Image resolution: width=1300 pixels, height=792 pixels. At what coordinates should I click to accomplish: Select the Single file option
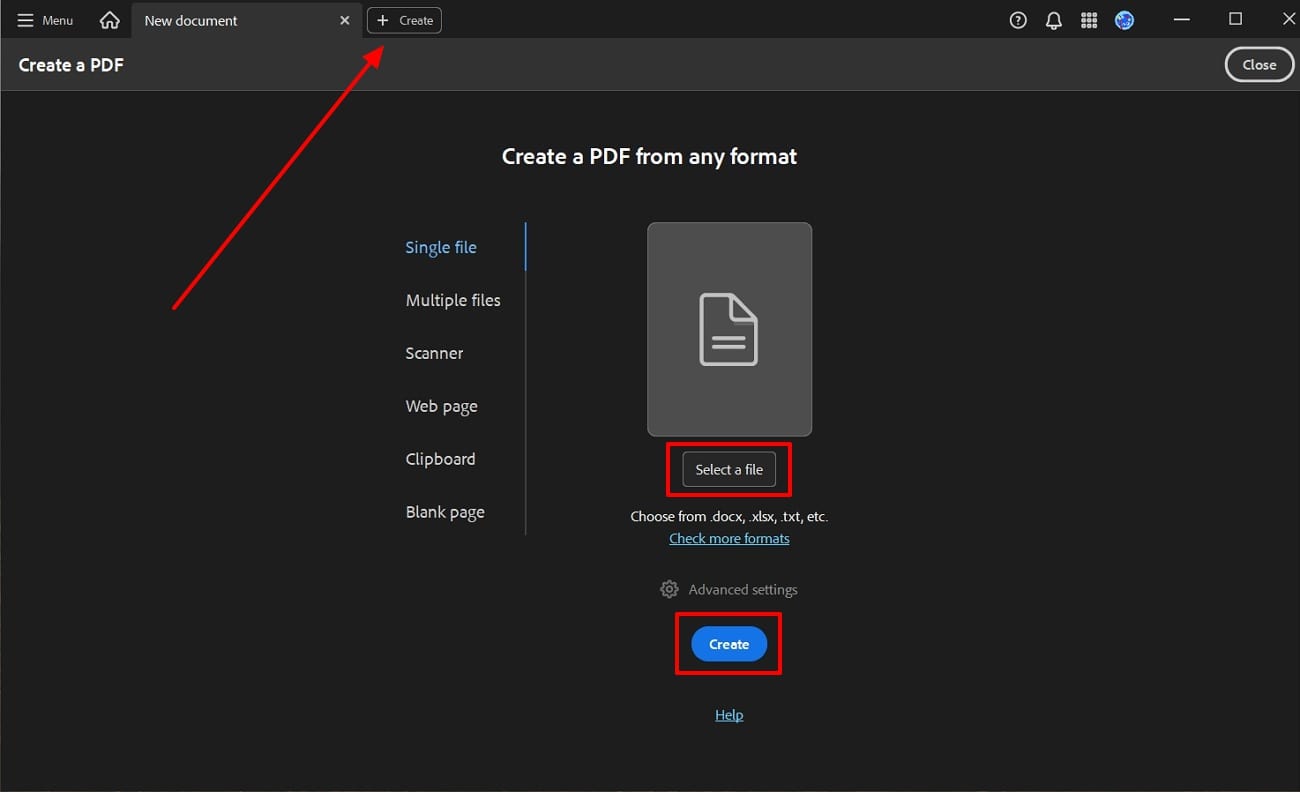[441, 247]
